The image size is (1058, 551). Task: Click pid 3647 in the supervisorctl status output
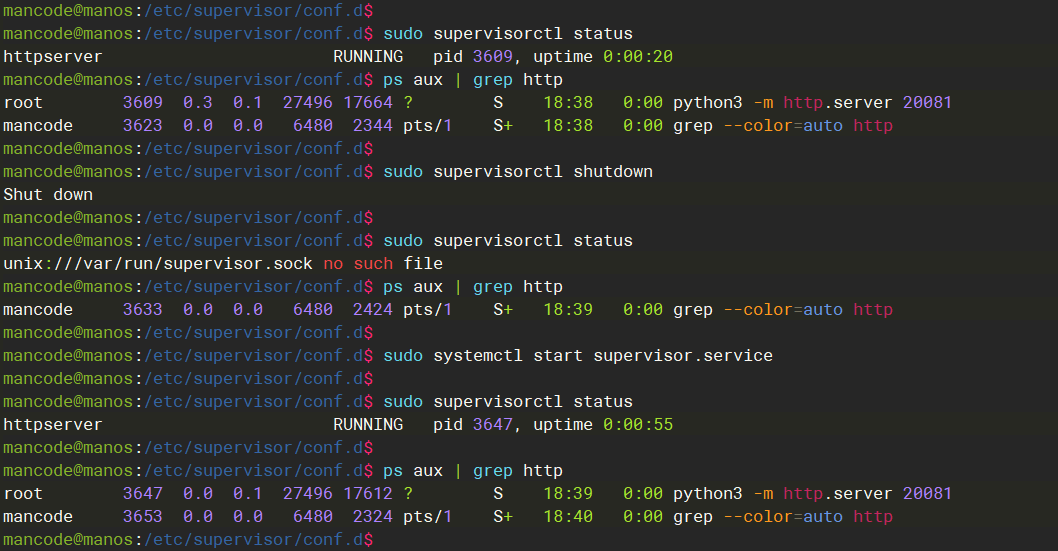click(493, 425)
